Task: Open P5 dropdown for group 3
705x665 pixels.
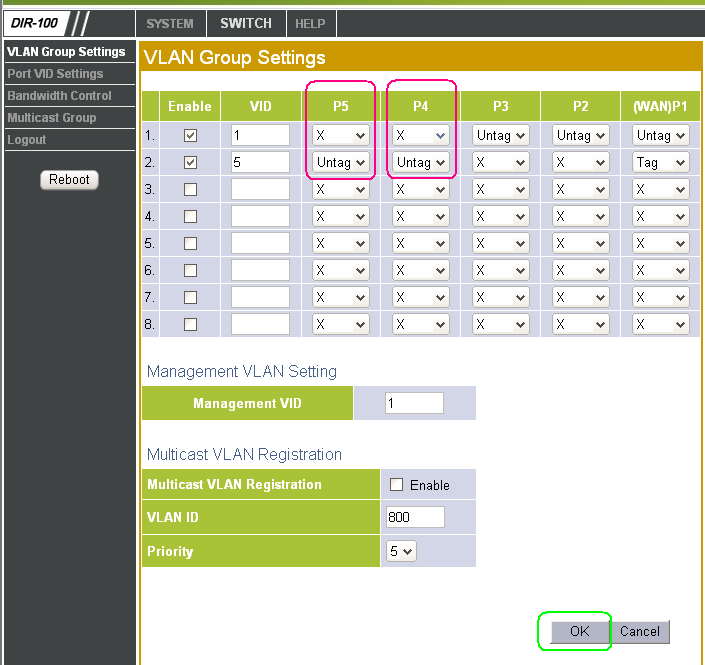Action: [340, 189]
